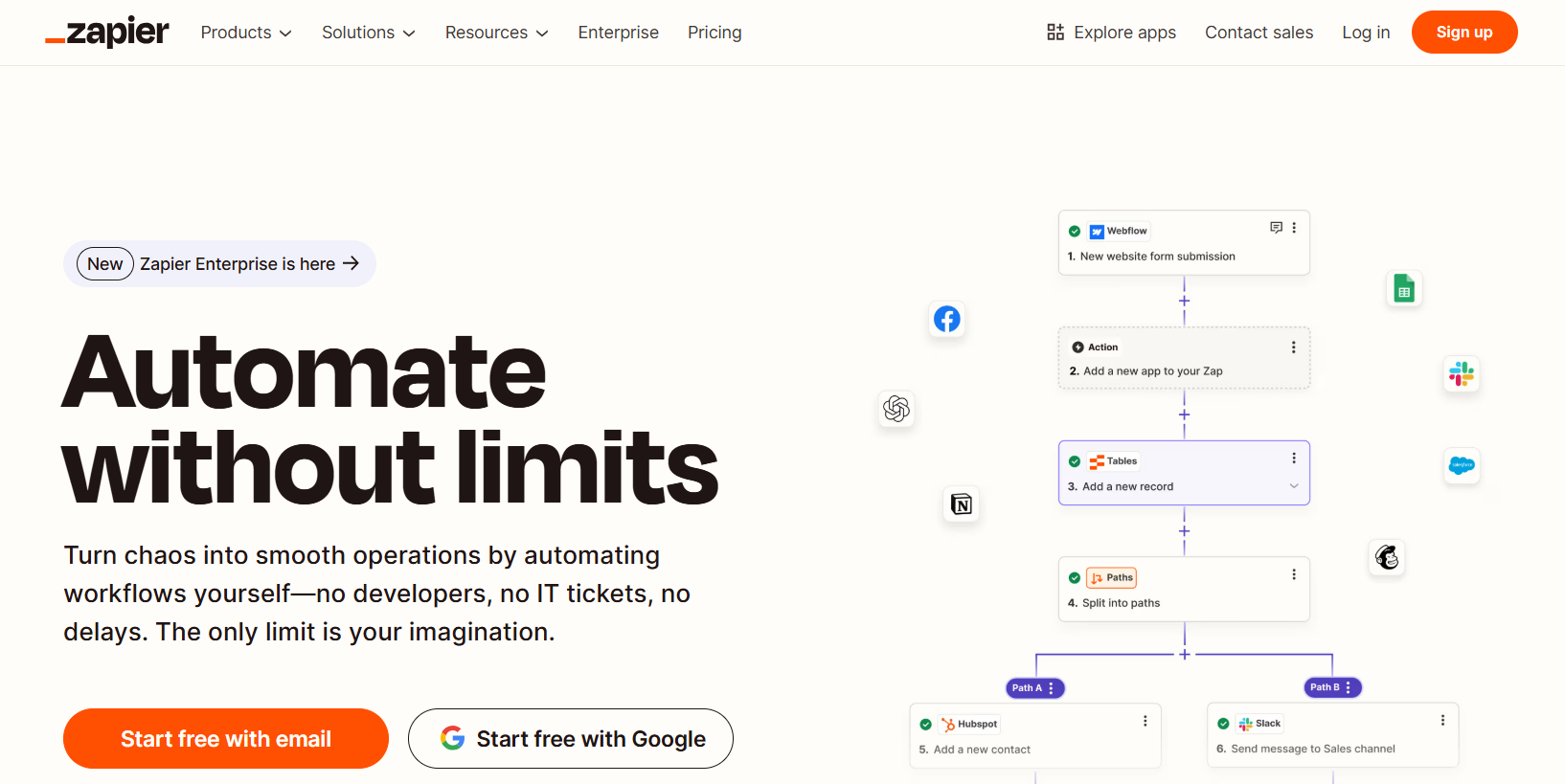Open the Products dropdown menu
The height and width of the screenshot is (784, 1565).
(245, 32)
